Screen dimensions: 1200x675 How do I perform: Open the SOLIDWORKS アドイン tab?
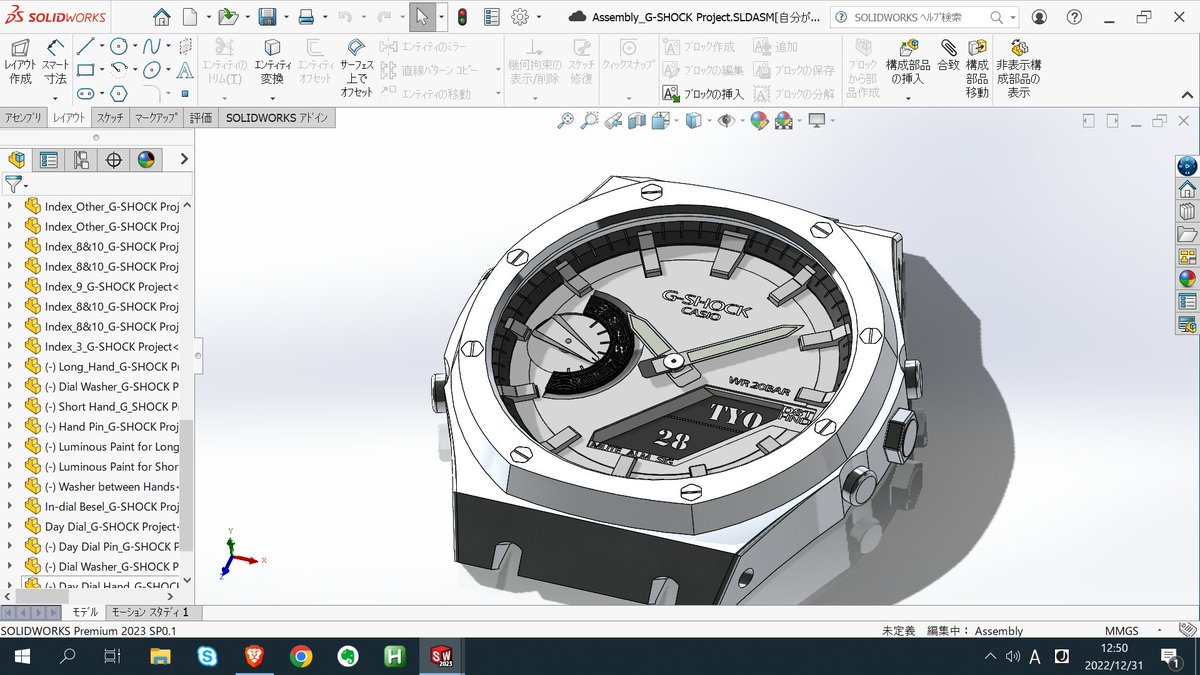[x=276, y=117]
